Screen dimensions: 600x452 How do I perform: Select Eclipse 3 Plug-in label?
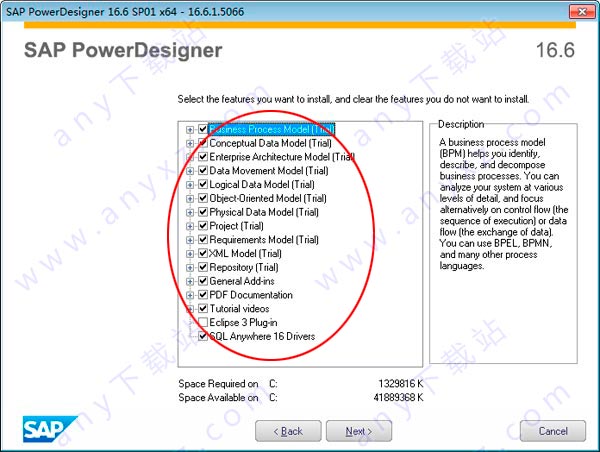click(x=243, y=323)
